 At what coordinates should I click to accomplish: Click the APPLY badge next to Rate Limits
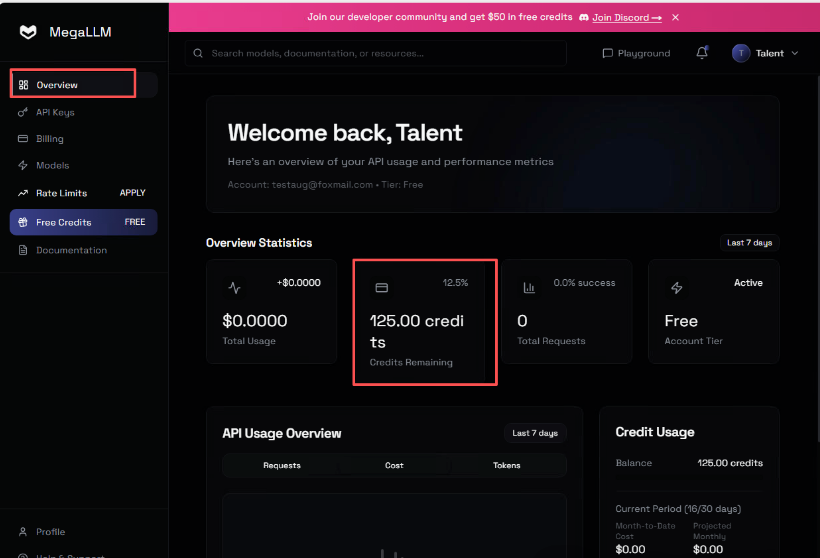tap(132, 193)
